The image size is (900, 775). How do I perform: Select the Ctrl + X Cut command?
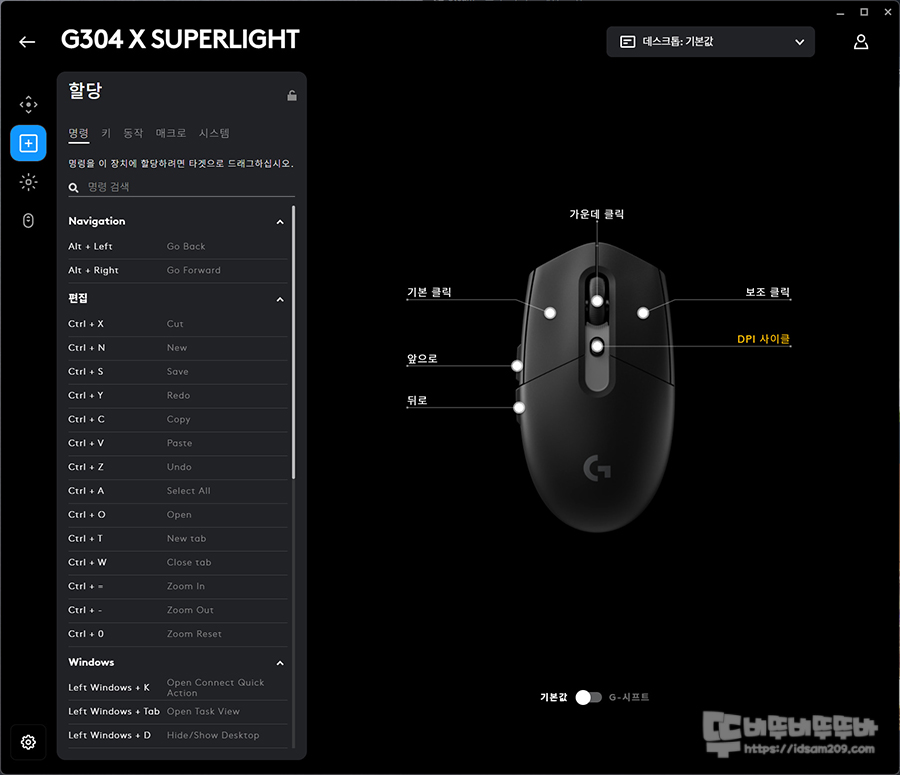tap(177, 324)
